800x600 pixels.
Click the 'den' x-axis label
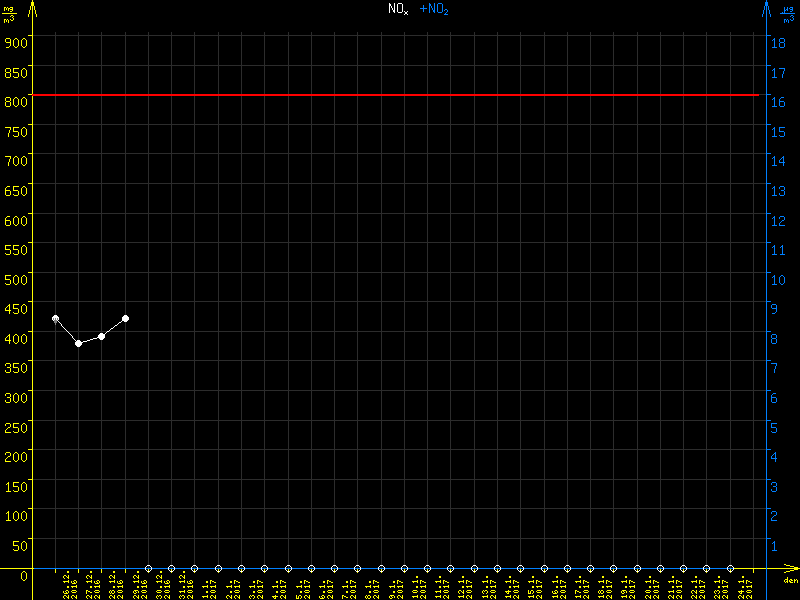(x=789, y=581)
